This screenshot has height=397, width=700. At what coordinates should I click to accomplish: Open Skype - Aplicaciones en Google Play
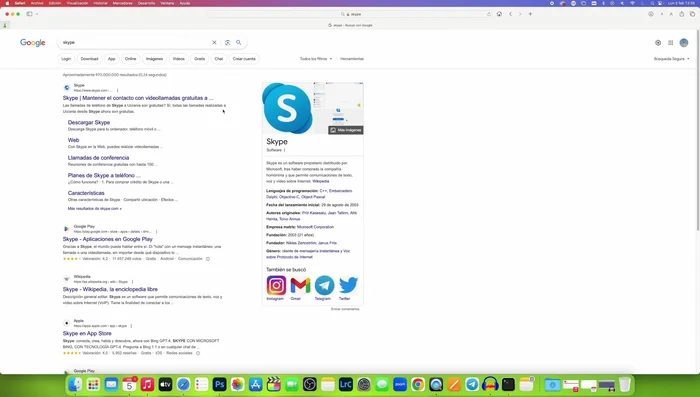108,239
